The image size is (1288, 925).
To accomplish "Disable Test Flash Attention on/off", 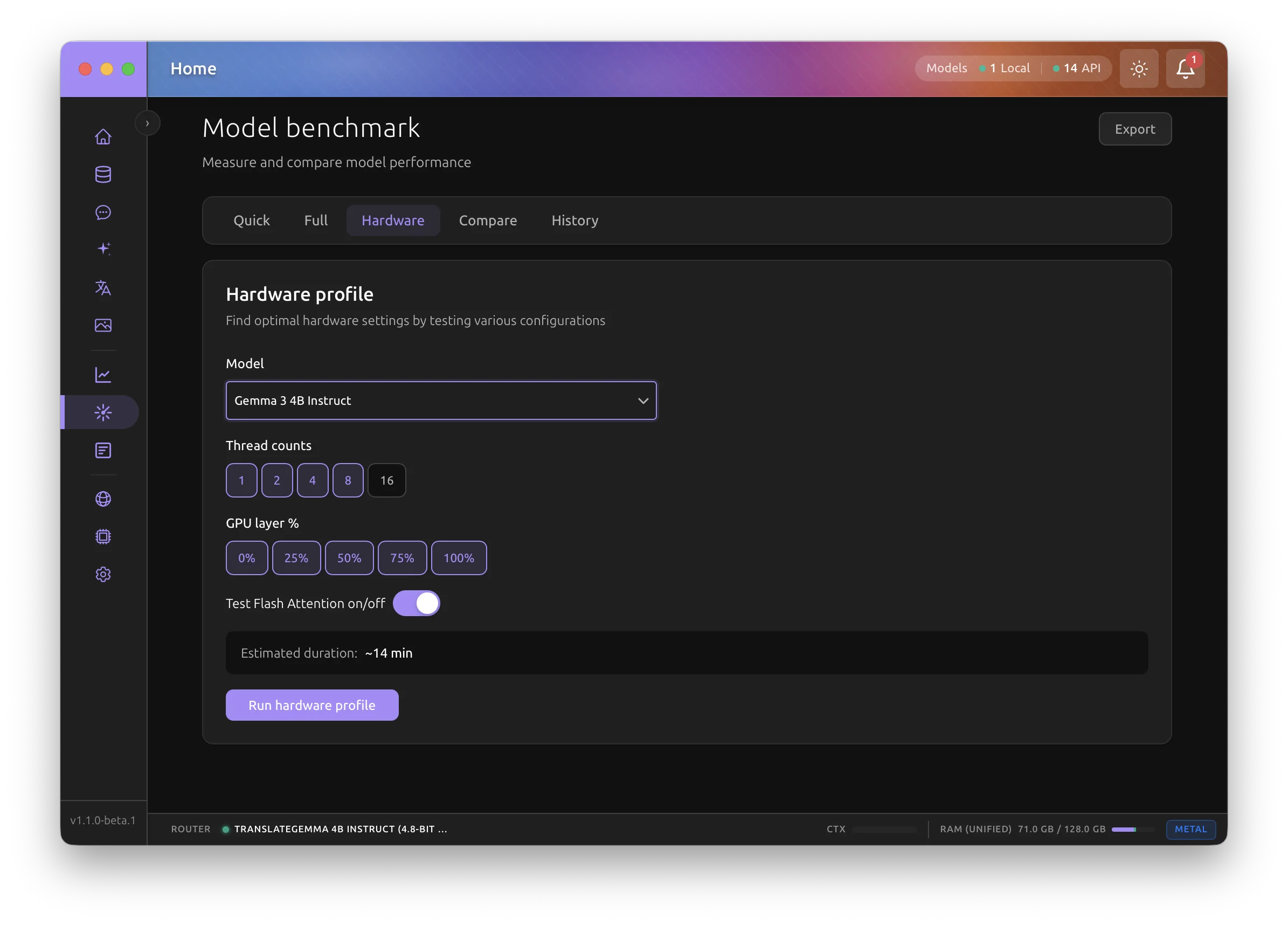I will [417, 603].
